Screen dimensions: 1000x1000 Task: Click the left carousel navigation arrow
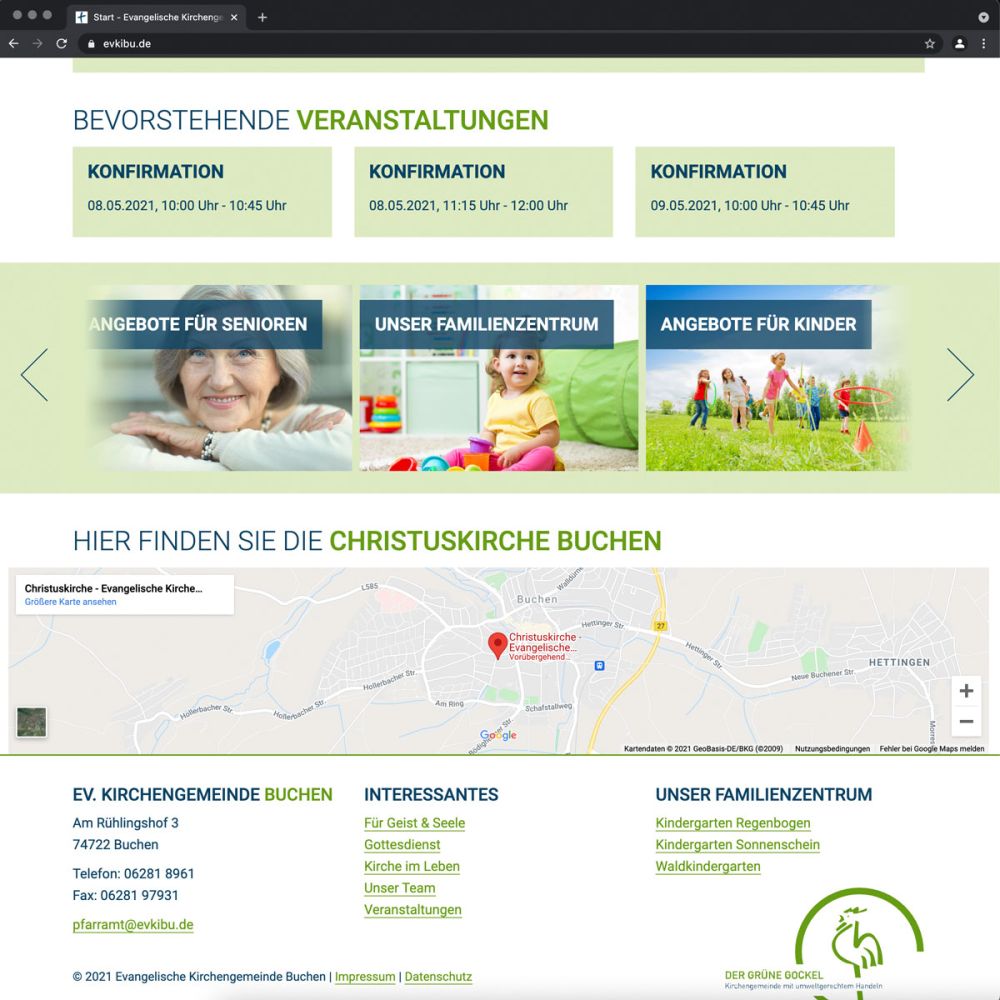click(34, 375)
